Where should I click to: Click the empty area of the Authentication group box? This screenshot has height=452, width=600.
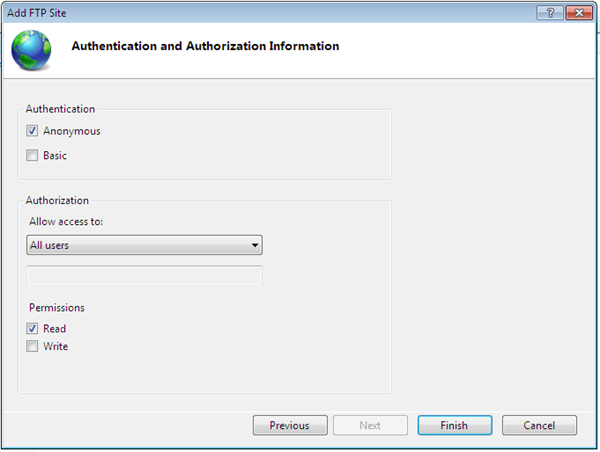coord(250,145)
